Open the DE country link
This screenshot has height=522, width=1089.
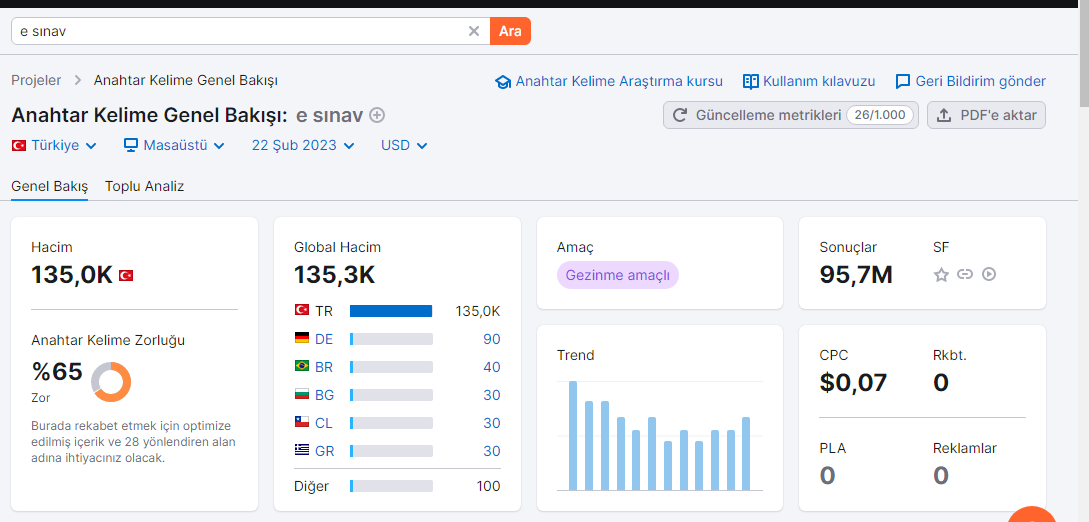coord(324,339)
